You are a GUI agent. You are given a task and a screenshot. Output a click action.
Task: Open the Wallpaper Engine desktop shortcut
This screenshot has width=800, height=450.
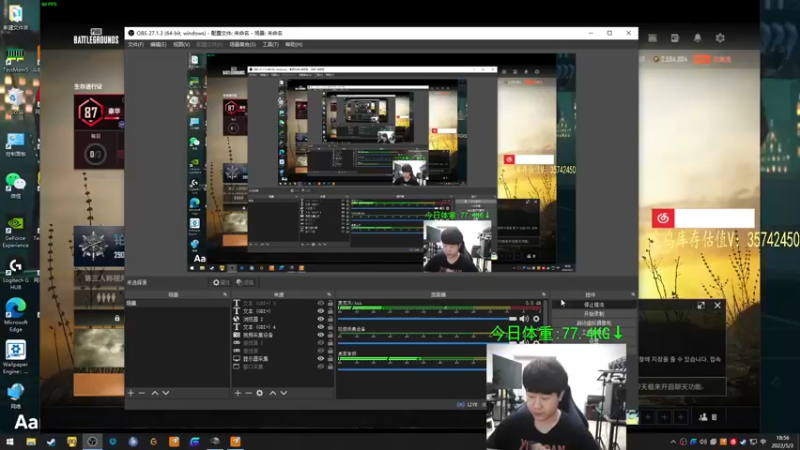coord(16,357)
